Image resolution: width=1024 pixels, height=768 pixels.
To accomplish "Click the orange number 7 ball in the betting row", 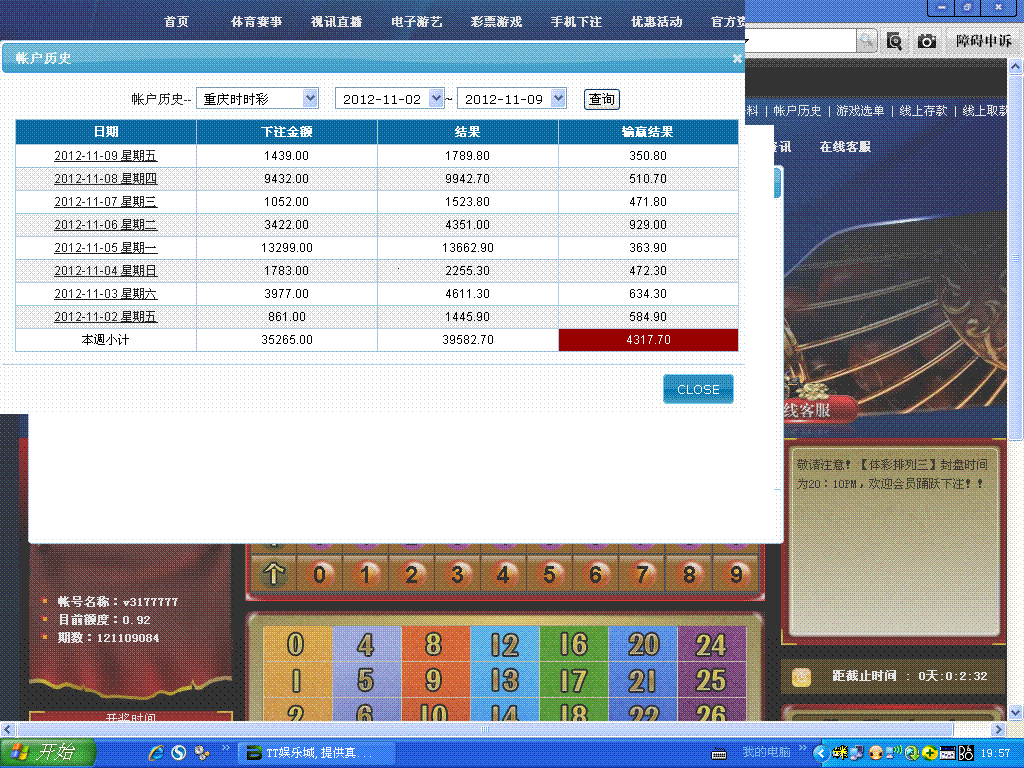I will pyautogui.click(x=642, y=573).
